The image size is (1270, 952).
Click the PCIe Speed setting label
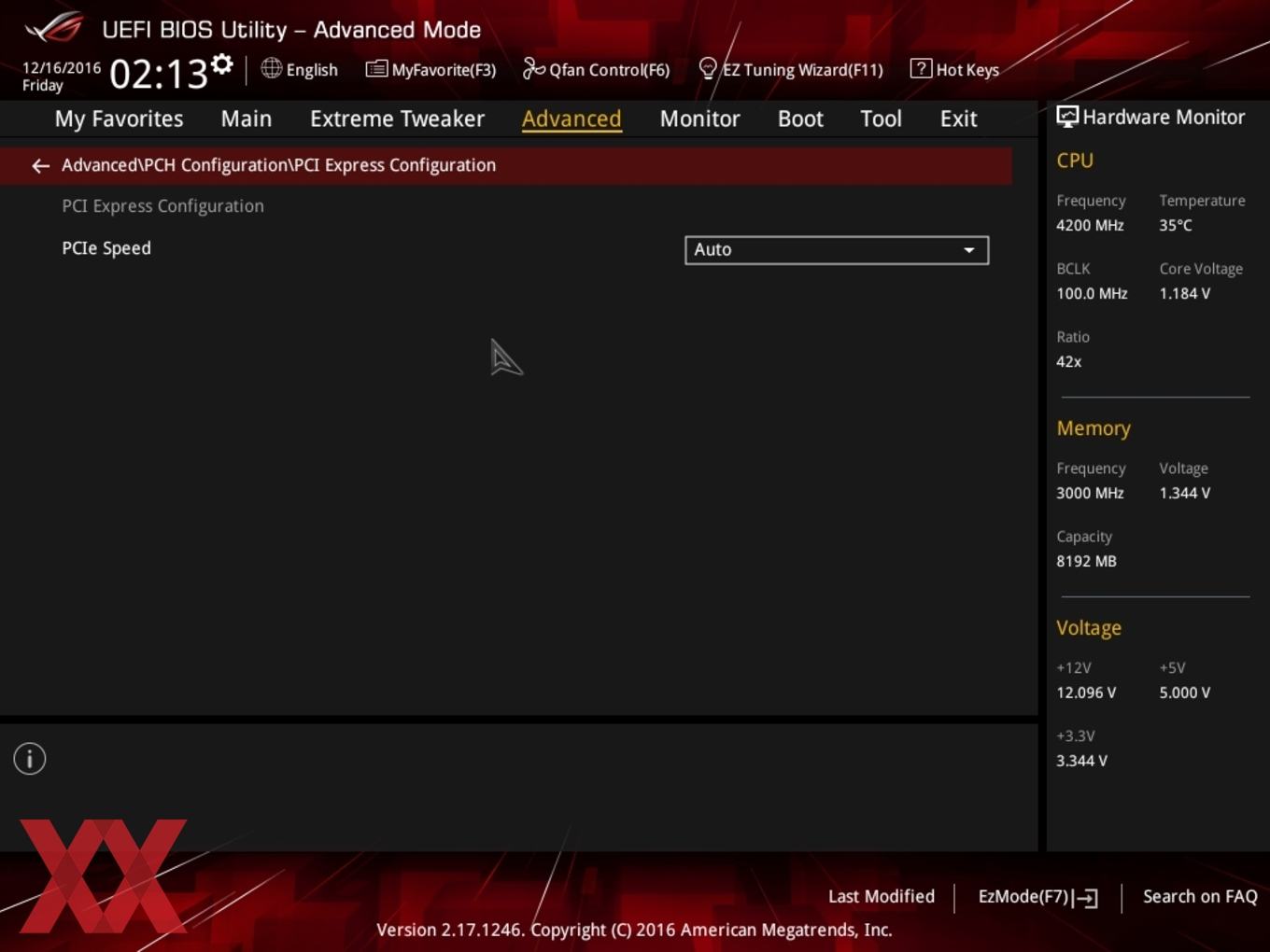click(106, 248)
